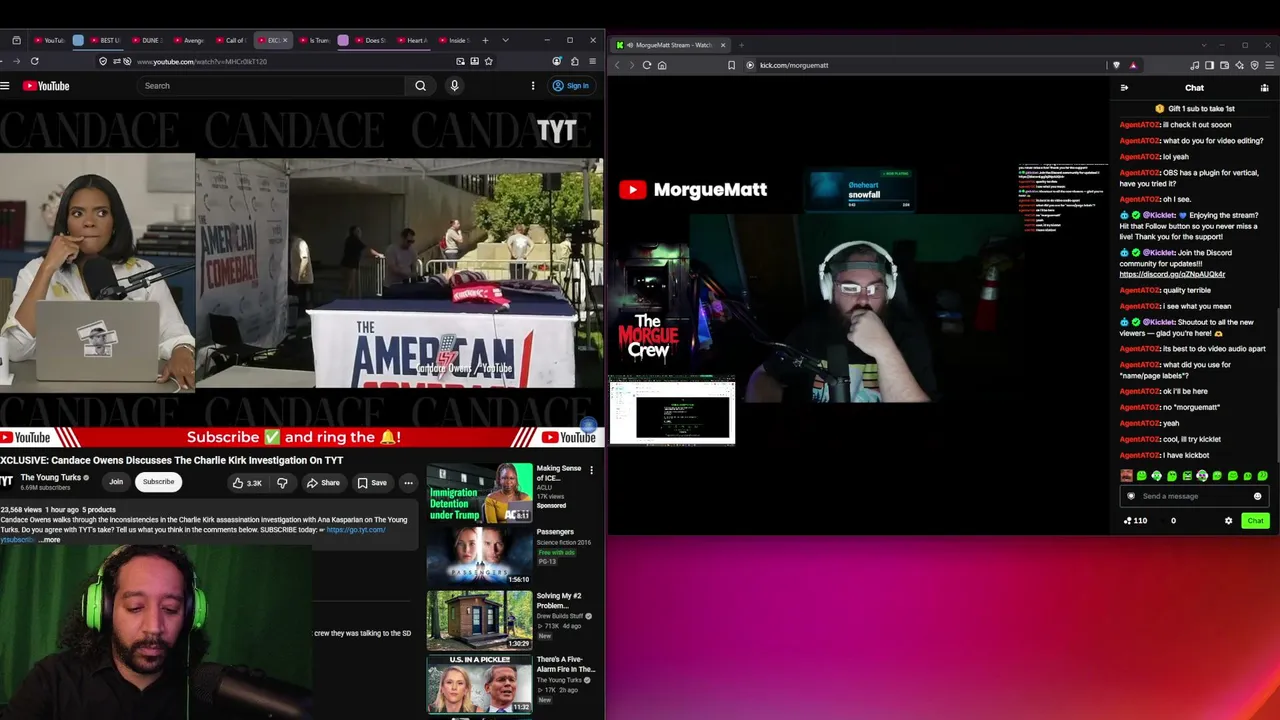The width and height of the screenshot is (1280, 720).
Task: Open more actions menu under the video
Action: 408,483
